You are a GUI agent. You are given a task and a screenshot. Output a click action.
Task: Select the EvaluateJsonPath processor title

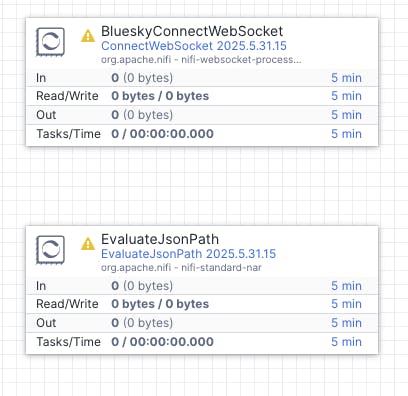coord(160,239)
